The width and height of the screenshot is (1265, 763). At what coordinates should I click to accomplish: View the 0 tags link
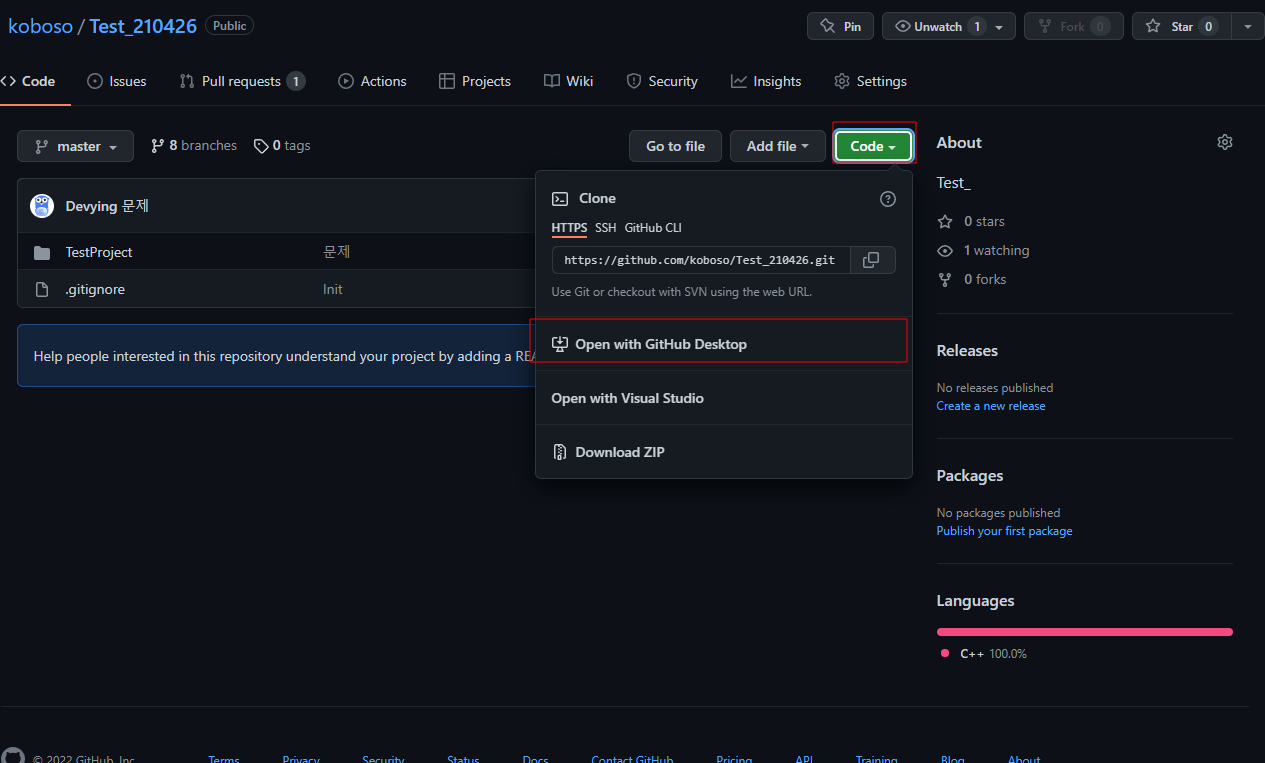(282, 146)
